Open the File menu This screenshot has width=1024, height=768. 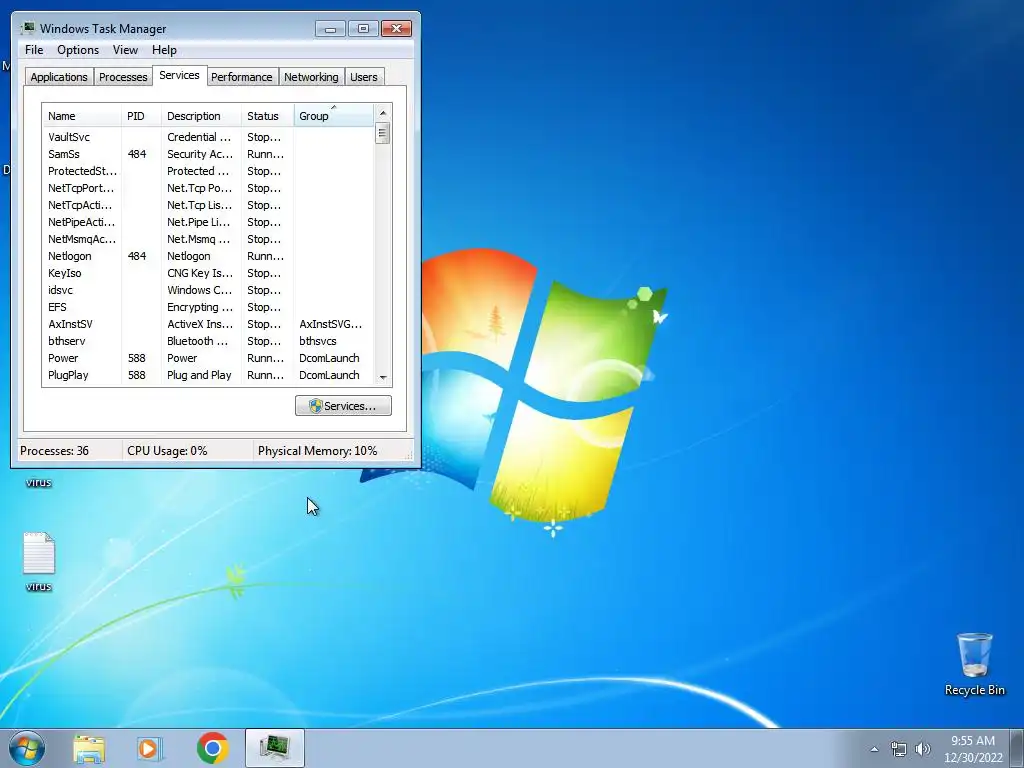pos(34,50)
